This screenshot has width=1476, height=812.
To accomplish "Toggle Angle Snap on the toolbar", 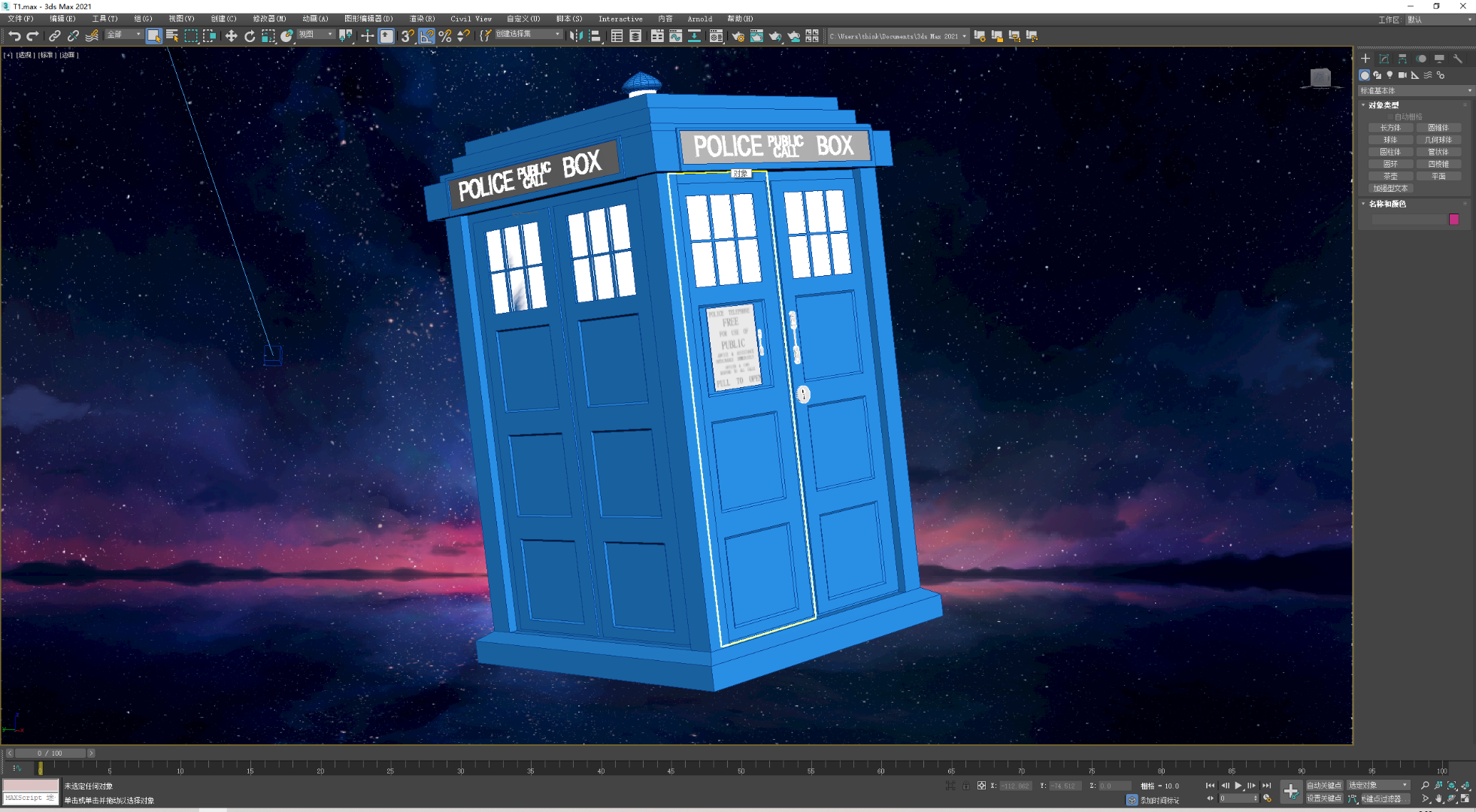I will click(426, 35).
